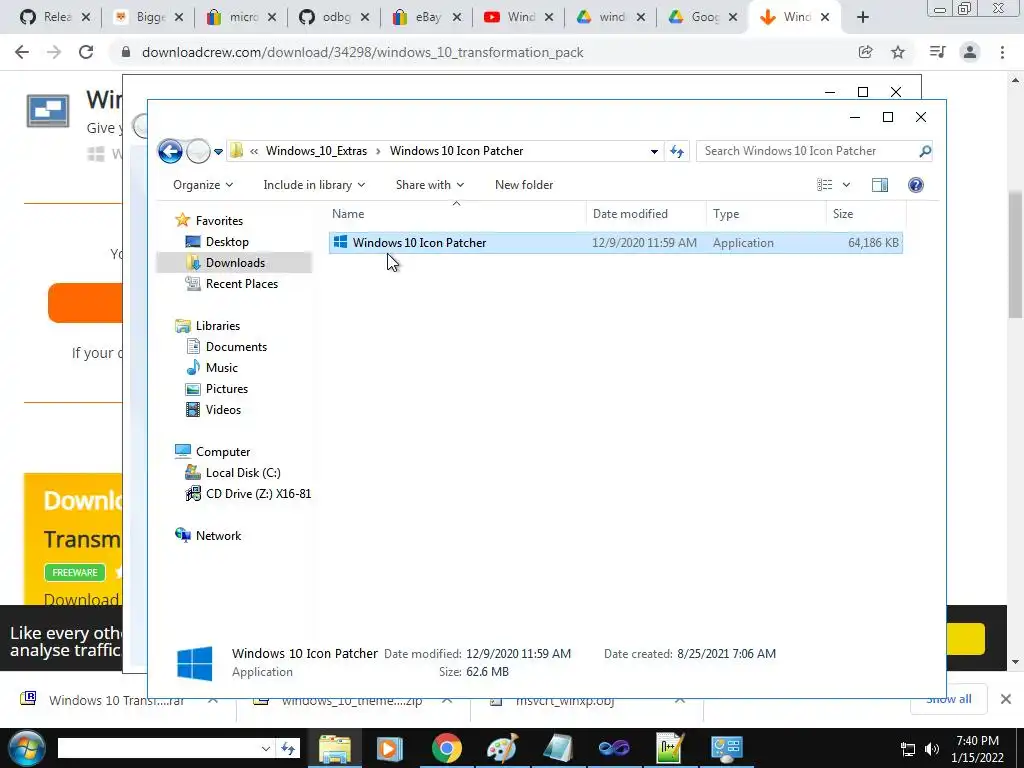Open recent locations dropdown beside forward arrow
1024x768 pixels.
coord(218,152)
